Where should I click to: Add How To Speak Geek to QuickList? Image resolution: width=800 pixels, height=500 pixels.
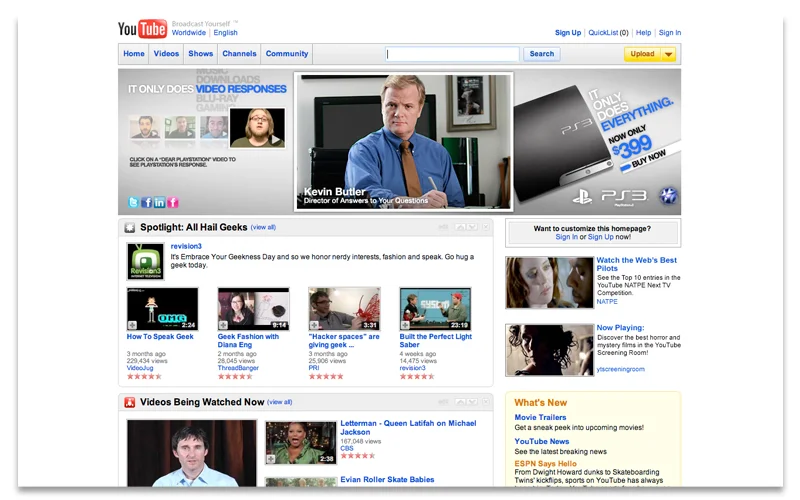(132, 325)
